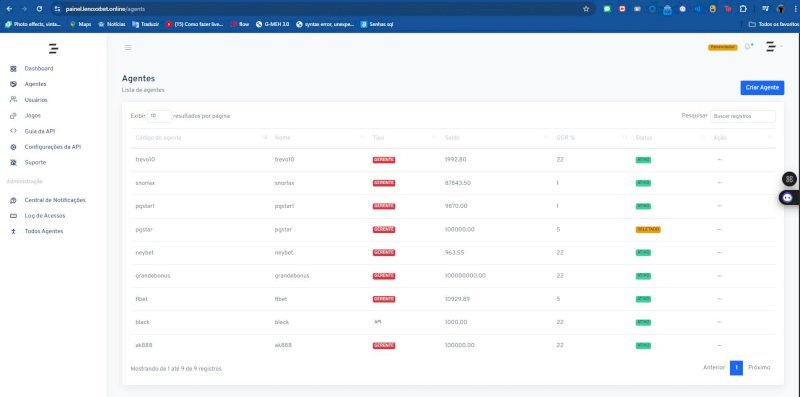Reload the page in browser
The height and width of the screenshot is (397, 800).
[39, 9]
